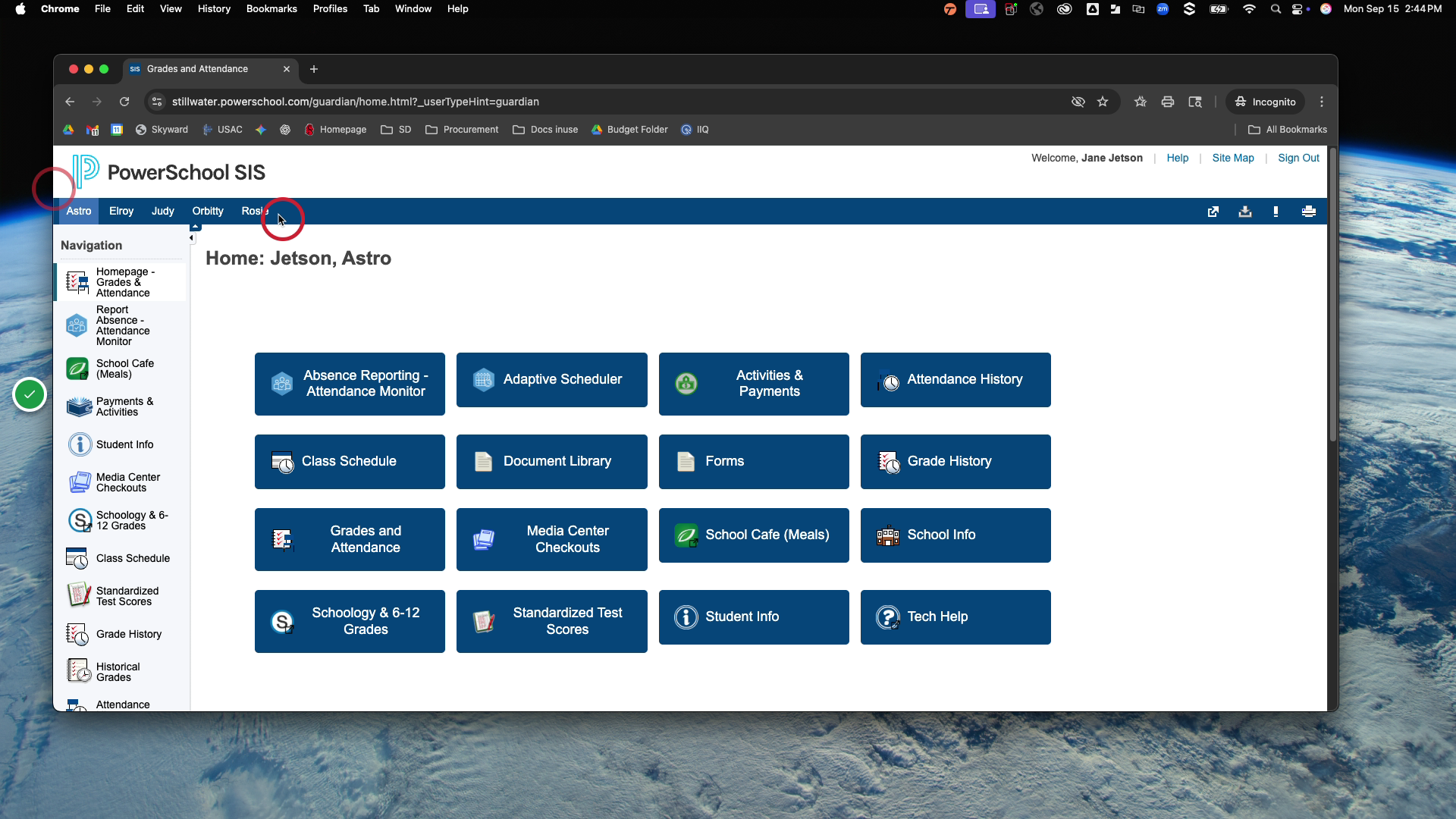Open the Tech Help tile
Viewport: 1456px width, 819px height.
[955, 617]
